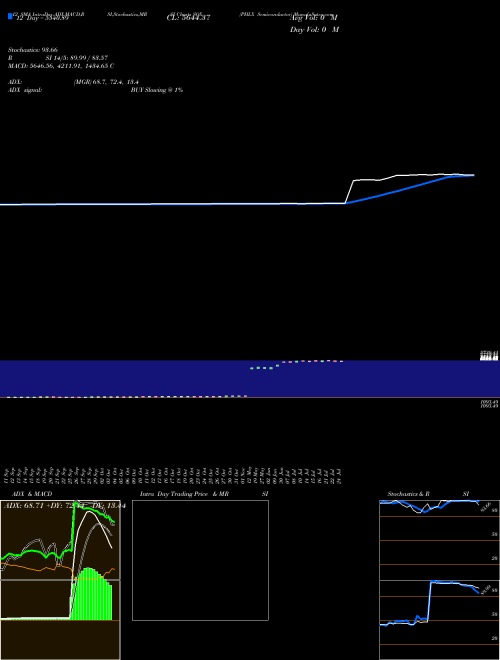This screenshot has width=500, height=660.
Task: Click the upper Stochastics chart line
Action: (429, 506)
